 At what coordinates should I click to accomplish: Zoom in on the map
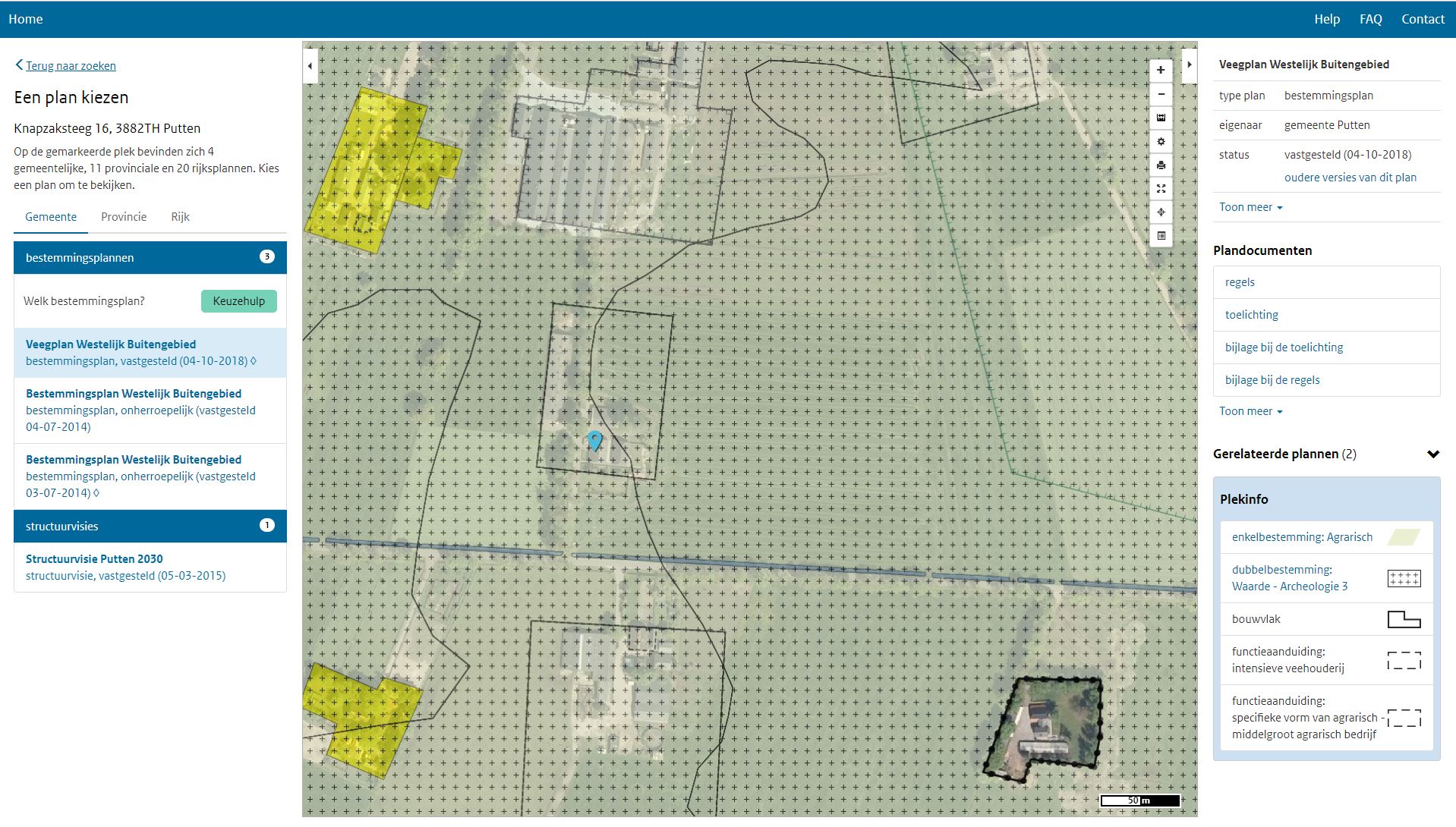(1160, 71)
